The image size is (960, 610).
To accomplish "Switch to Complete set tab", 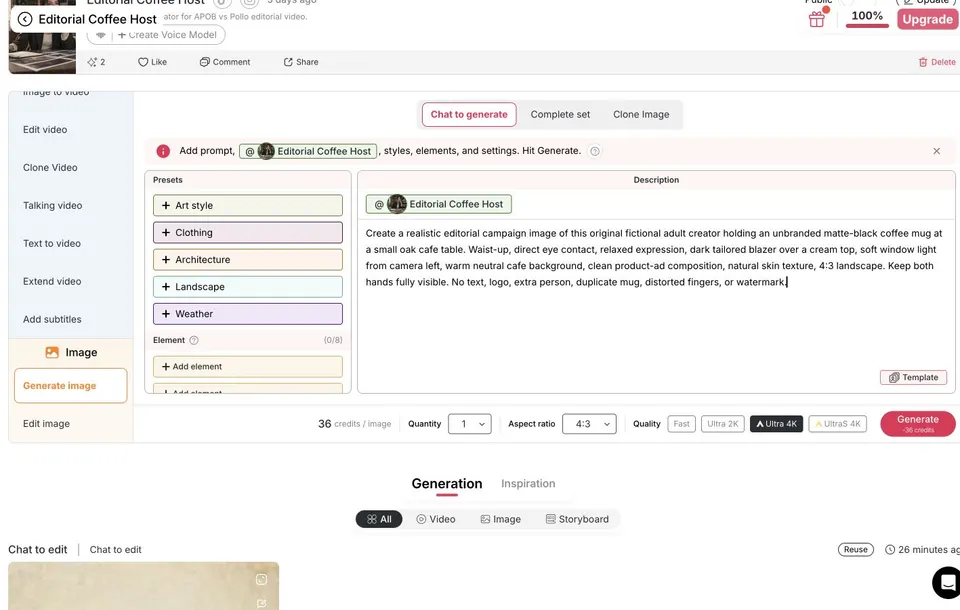I will (x=560, y=115).
